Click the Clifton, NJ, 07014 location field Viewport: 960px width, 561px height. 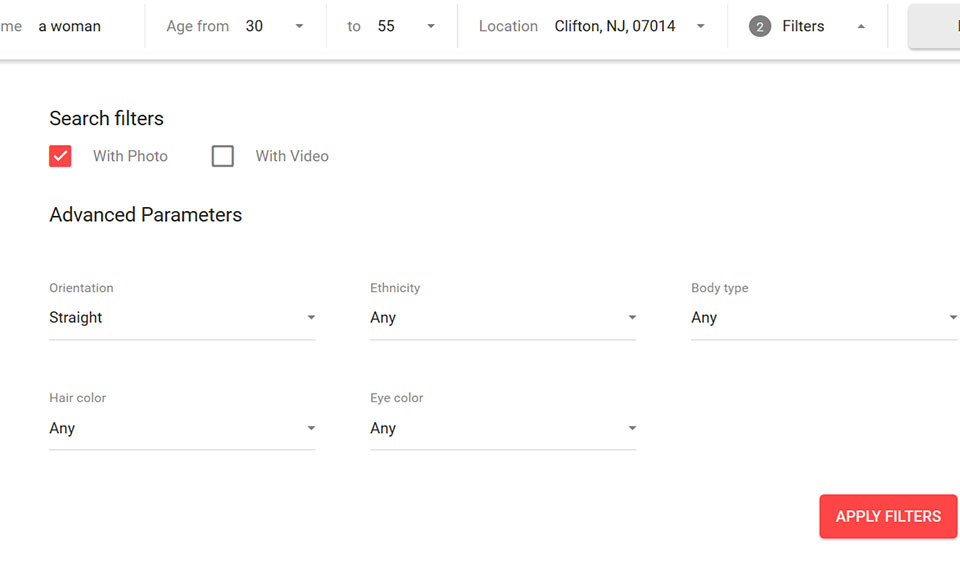tap(614, 27)
